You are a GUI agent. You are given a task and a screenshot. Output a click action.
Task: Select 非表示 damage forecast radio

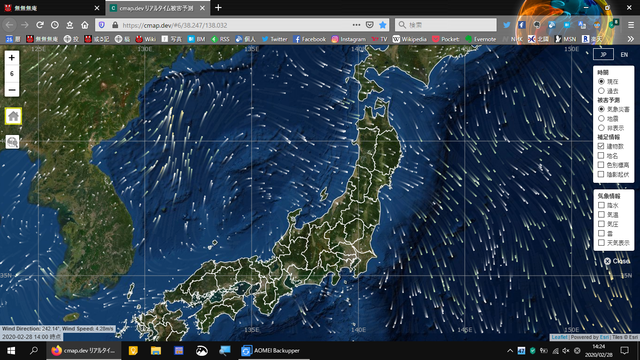tap(601, 128)
